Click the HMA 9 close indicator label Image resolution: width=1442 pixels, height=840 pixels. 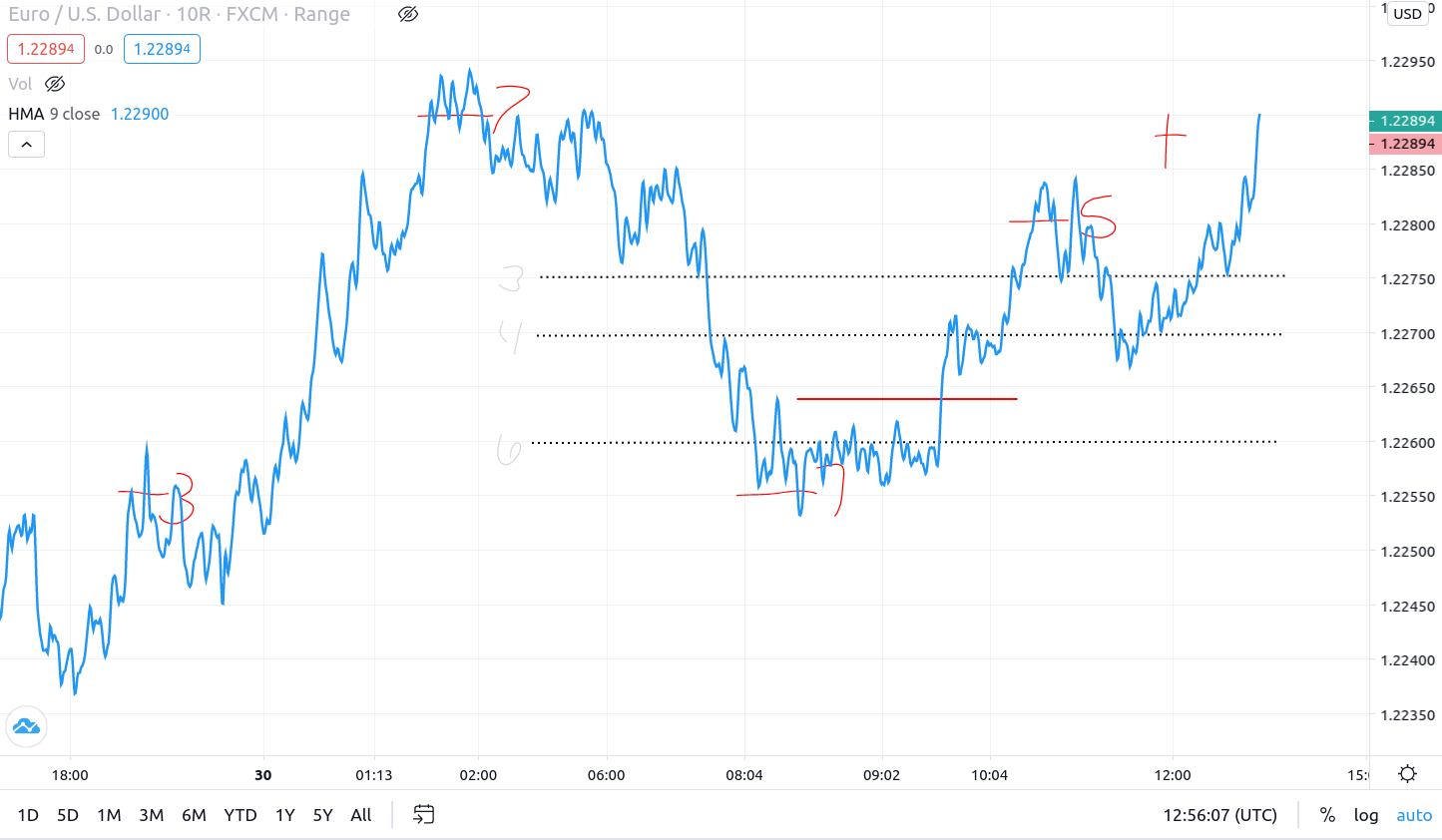(54, 114)
